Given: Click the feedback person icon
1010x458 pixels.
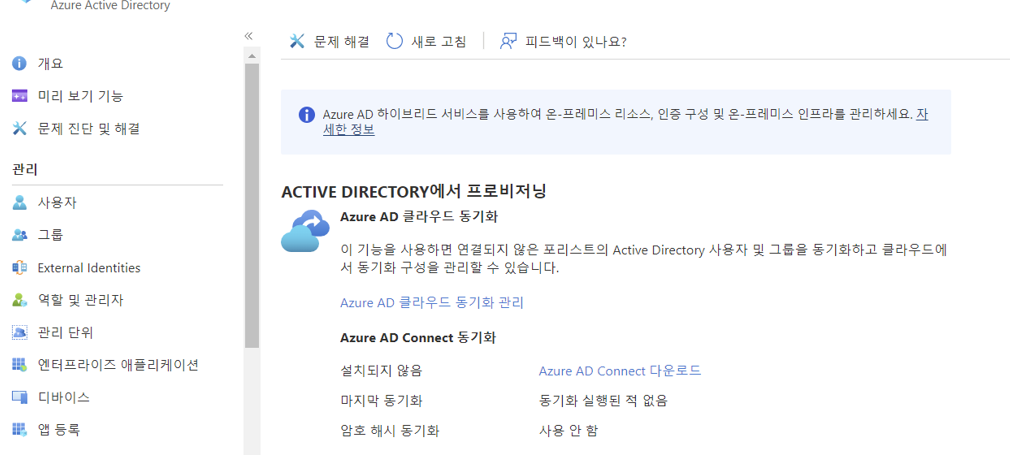Looking at the screenshot, I should (509, 41).
